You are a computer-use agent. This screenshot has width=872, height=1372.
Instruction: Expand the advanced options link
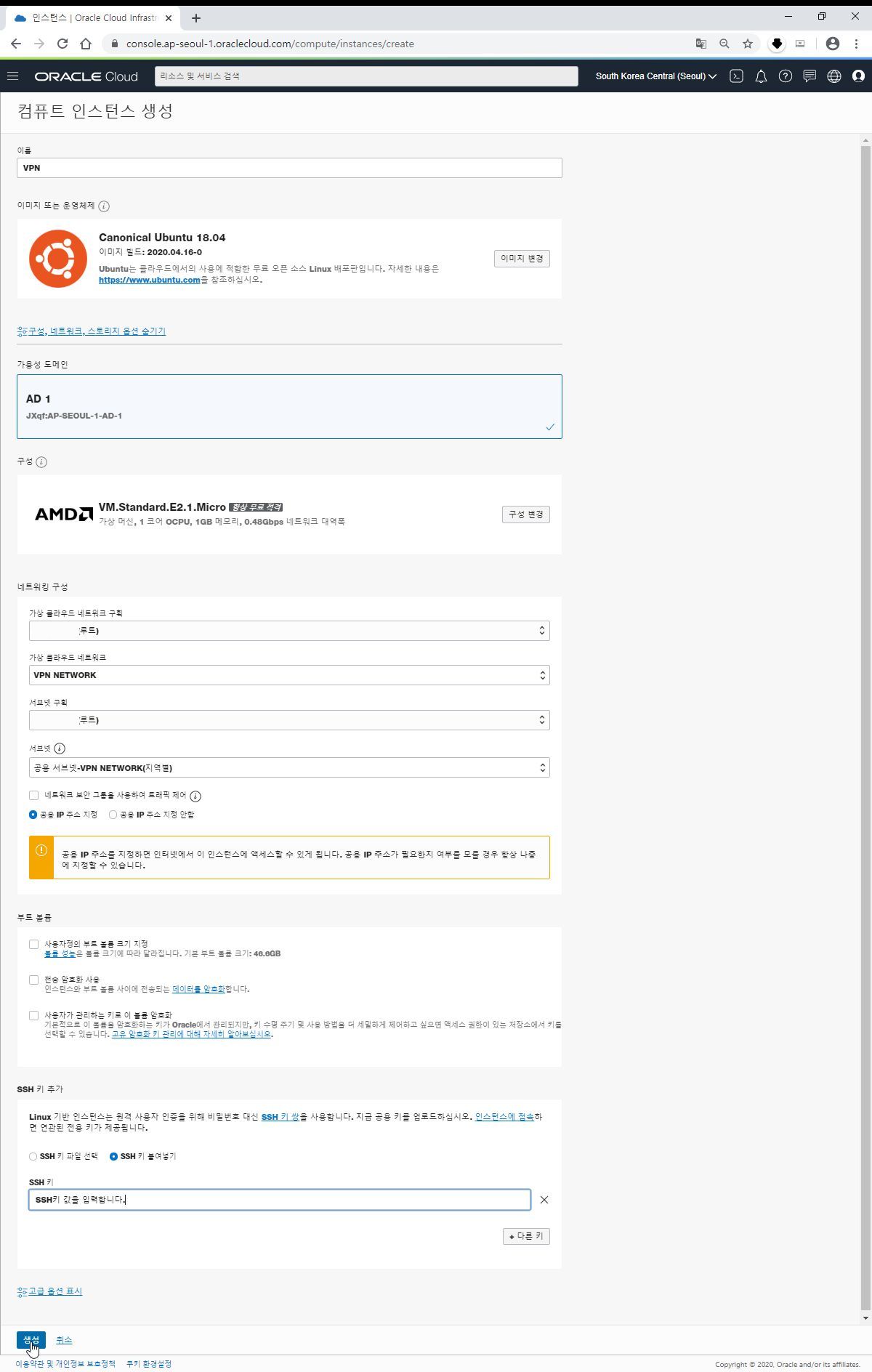[49, 1291]
